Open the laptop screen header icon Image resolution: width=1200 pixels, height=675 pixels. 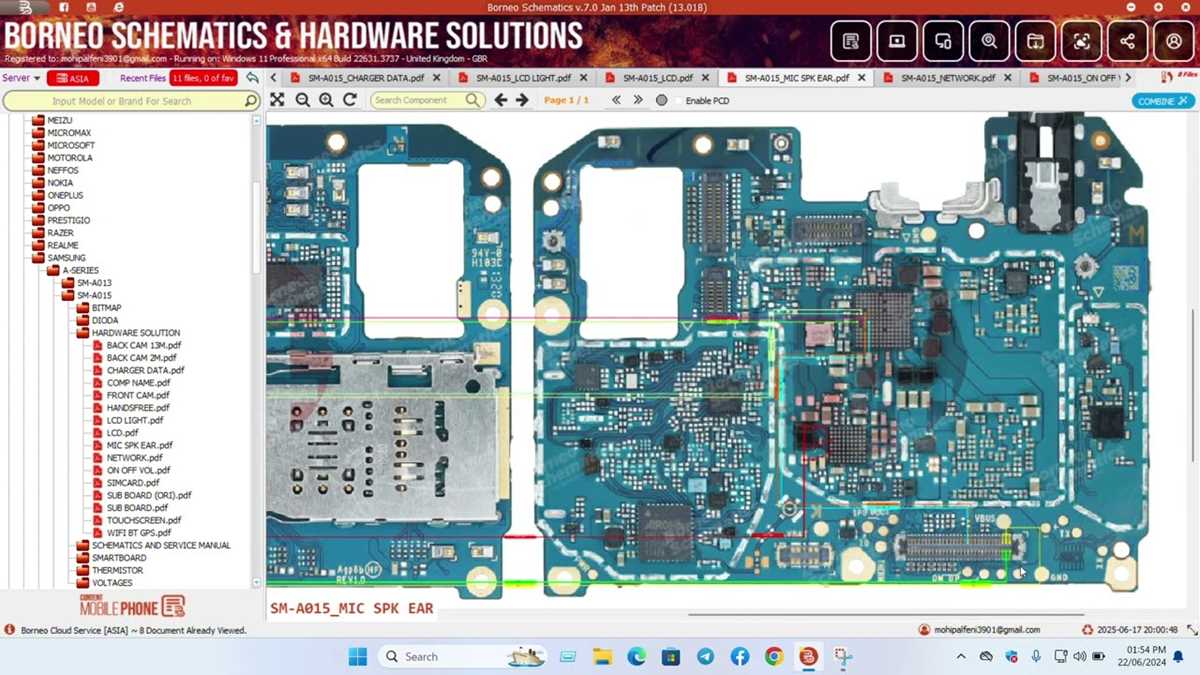point(897,42)
